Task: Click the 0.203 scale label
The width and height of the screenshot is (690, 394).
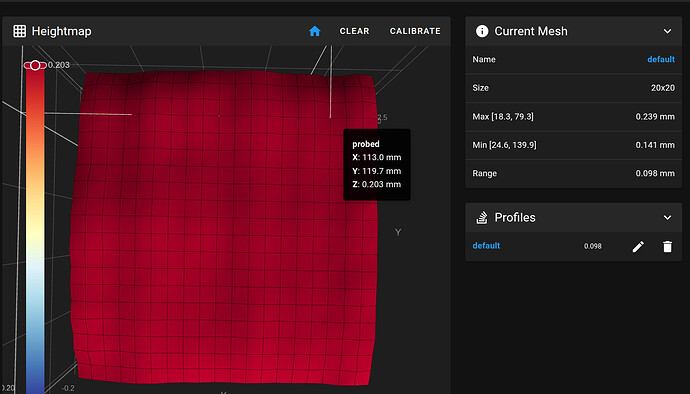Action: (59, 65)
